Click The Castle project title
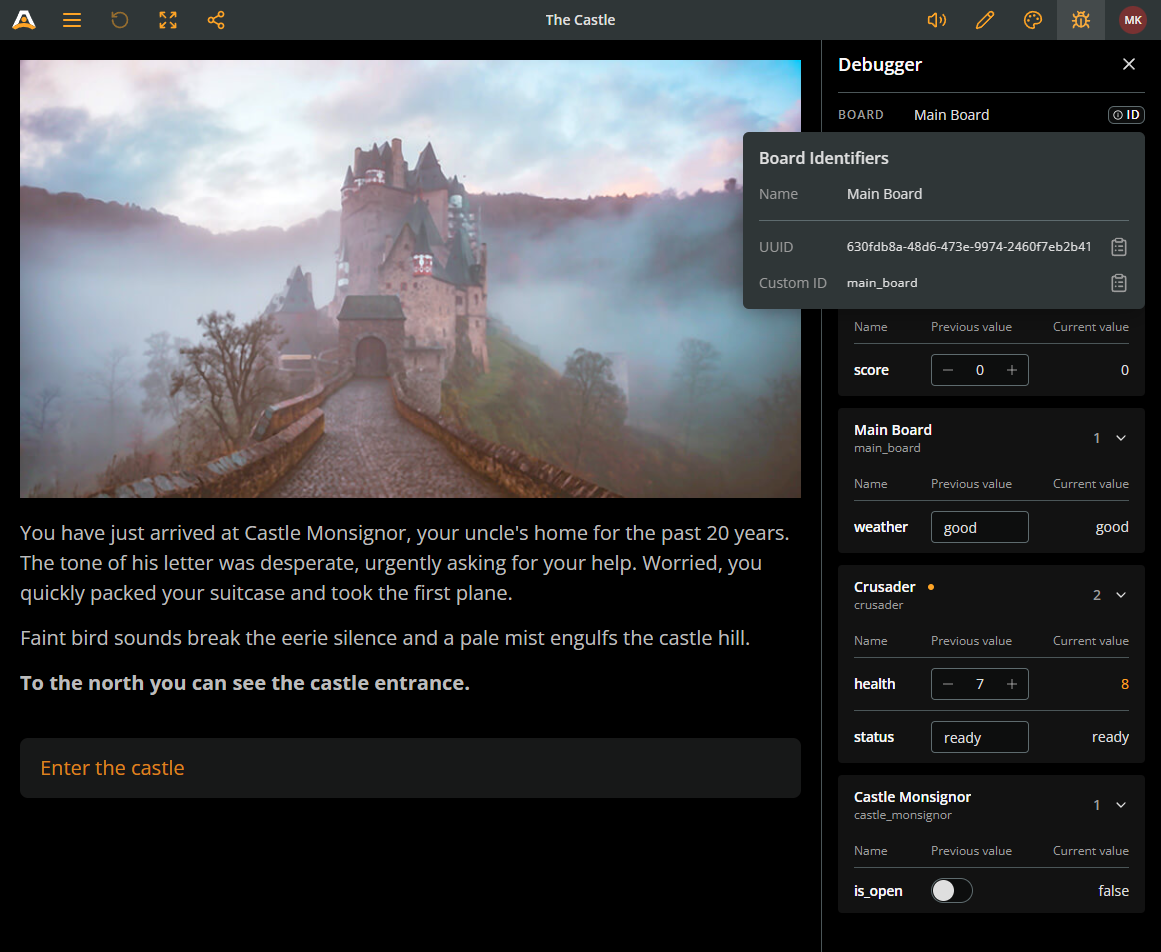This screenshot has height=952, width=1161. [580, 20]
